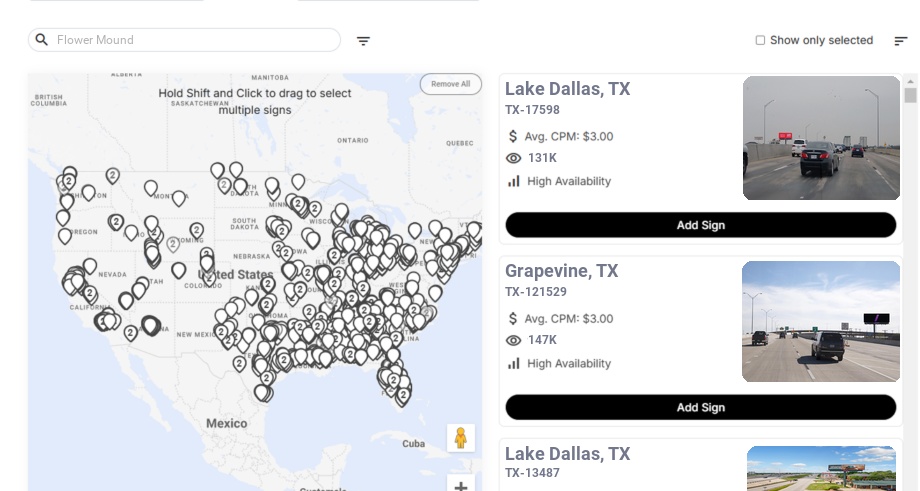Viewport: 920px width, 491px height.
Task: Add the Lake Dallas TX-17598 sign
Action: pyautogui.click(x=700, y=225)
